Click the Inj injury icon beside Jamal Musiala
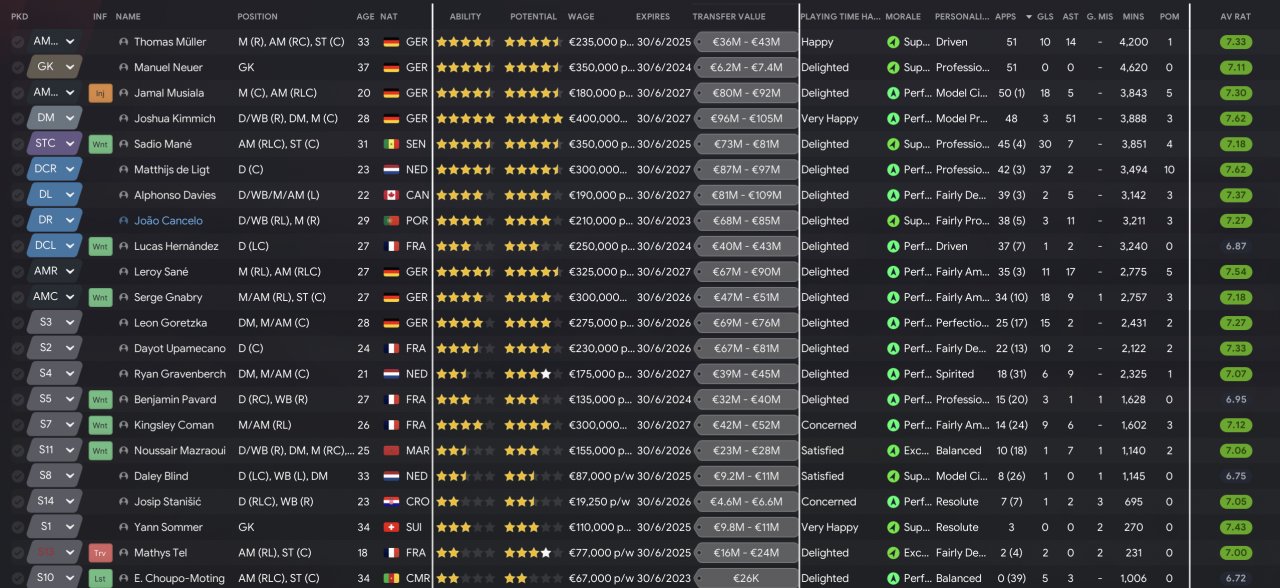This screenshot has width=1280, height=588. point(100,94)
